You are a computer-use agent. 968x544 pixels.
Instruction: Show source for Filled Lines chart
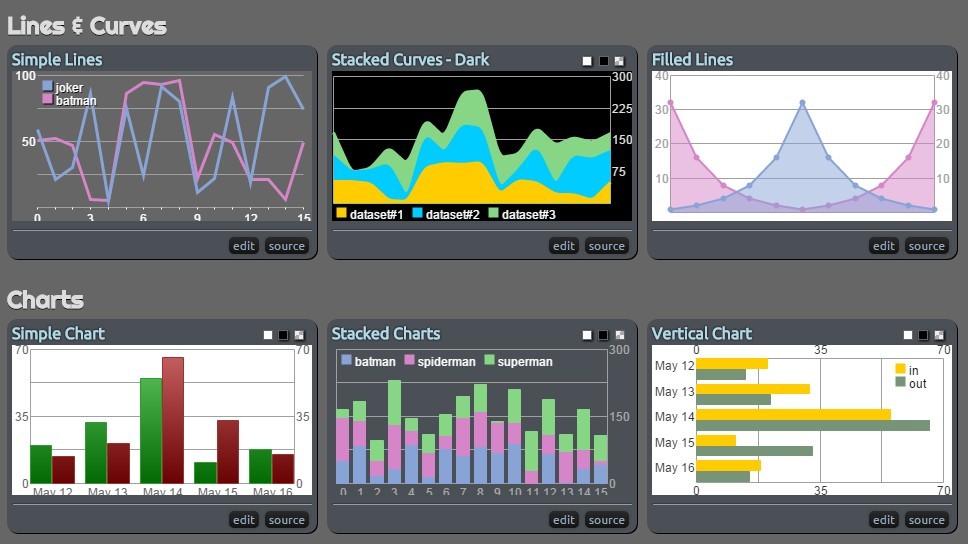tap(926, 246)
